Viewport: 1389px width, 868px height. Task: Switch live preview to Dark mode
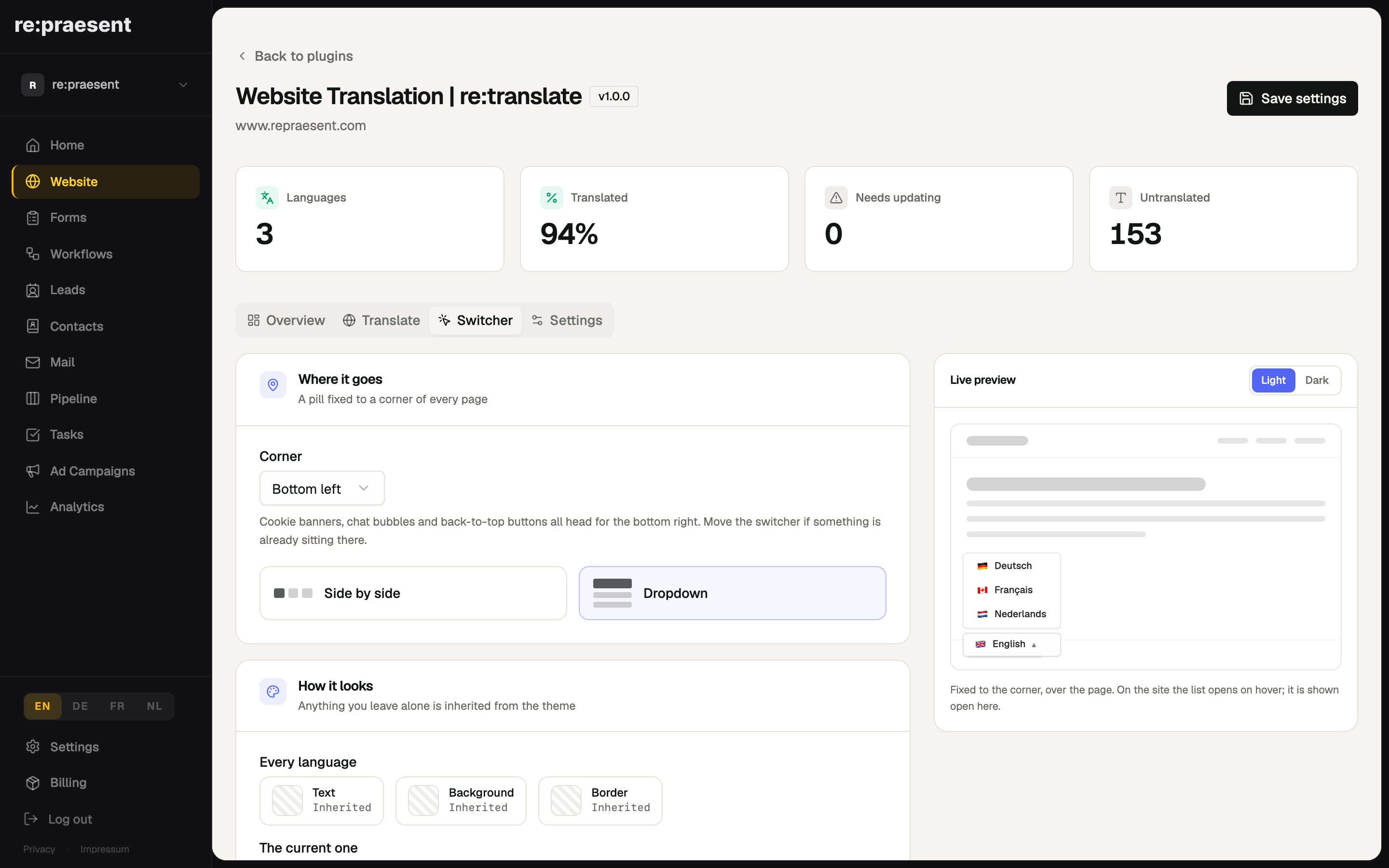pos(1317,380)
